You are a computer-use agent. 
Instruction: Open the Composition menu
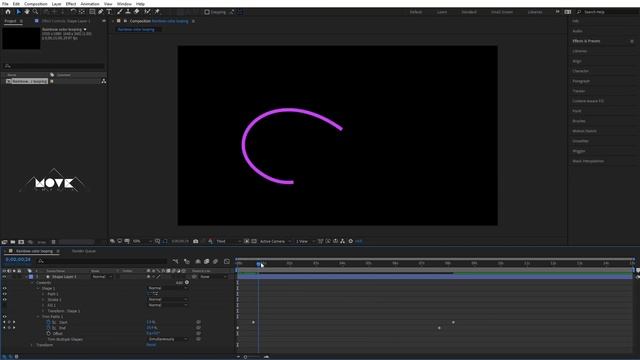[36, 4]
